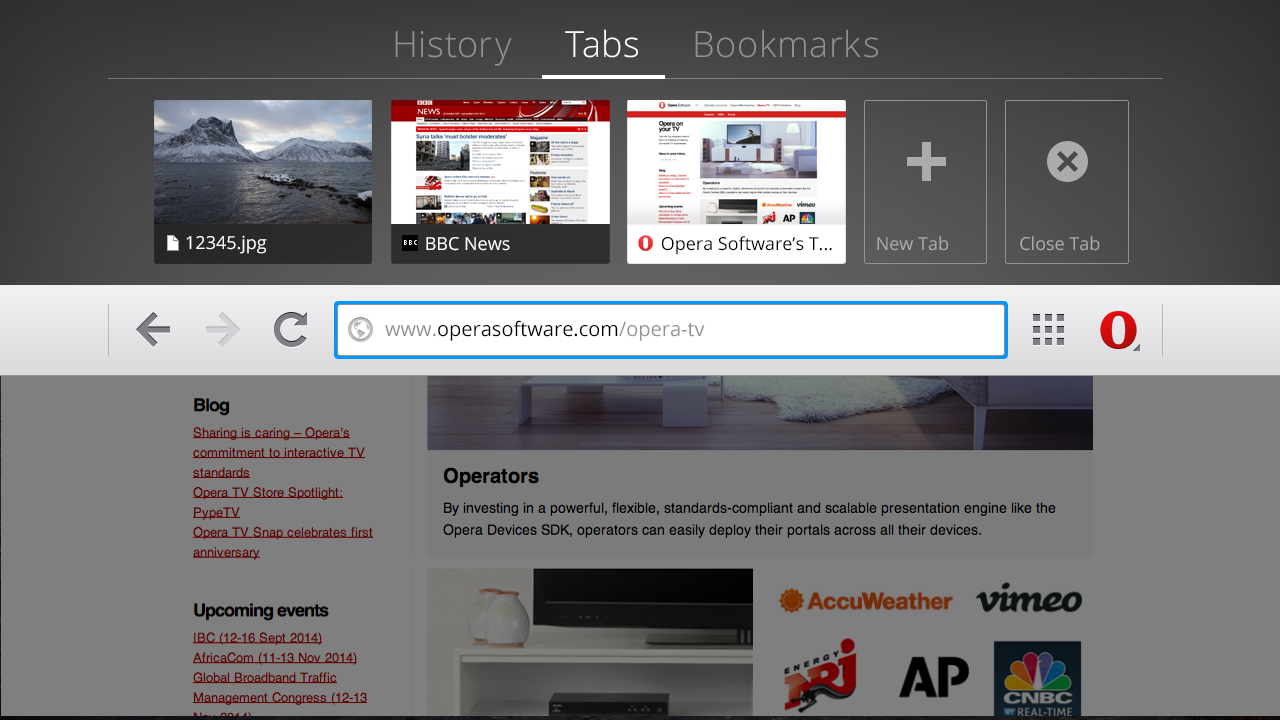The height and width of the screenshot is (720, 1280).
Task: Reload the page with refresh icon
Action: coord(291,329)
